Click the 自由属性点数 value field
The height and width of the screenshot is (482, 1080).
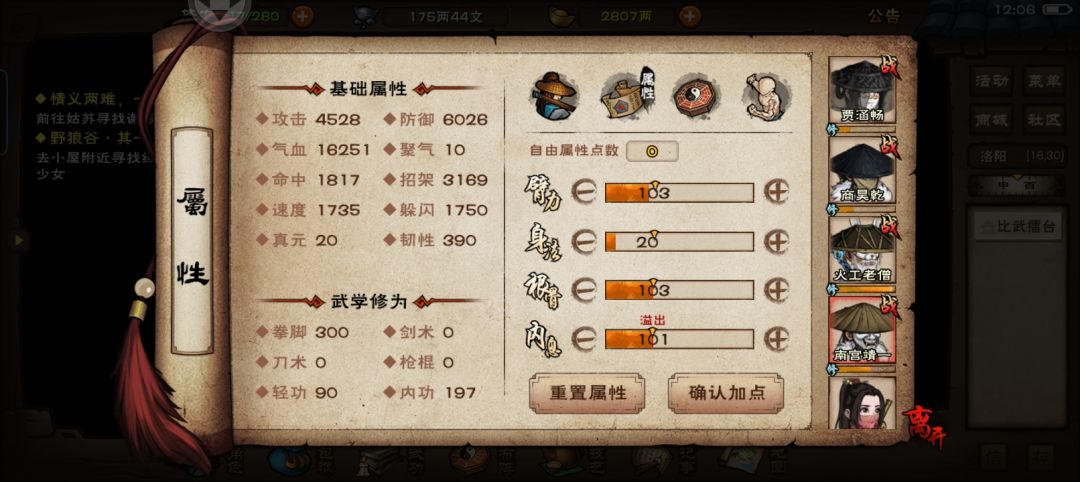[x=652, y=151]
